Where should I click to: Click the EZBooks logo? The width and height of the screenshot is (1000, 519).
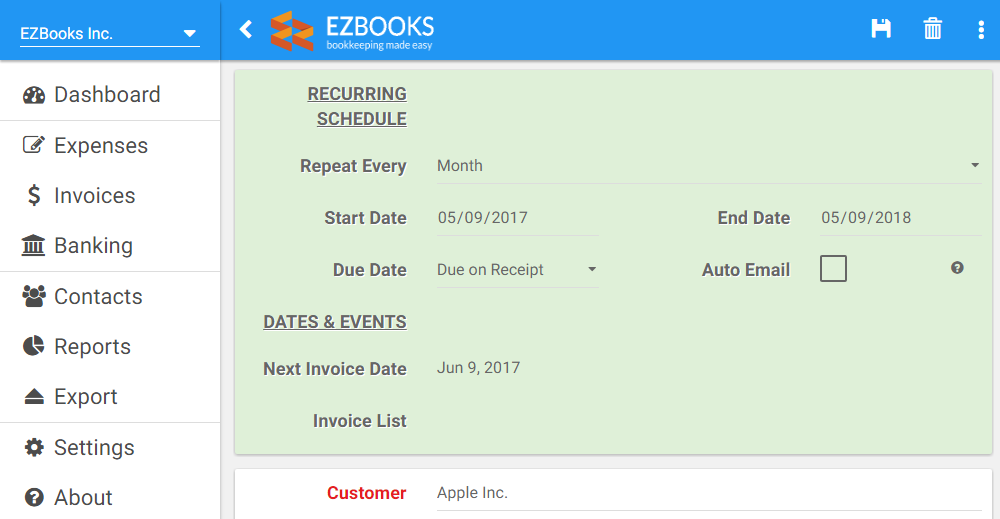pos(353,31)
